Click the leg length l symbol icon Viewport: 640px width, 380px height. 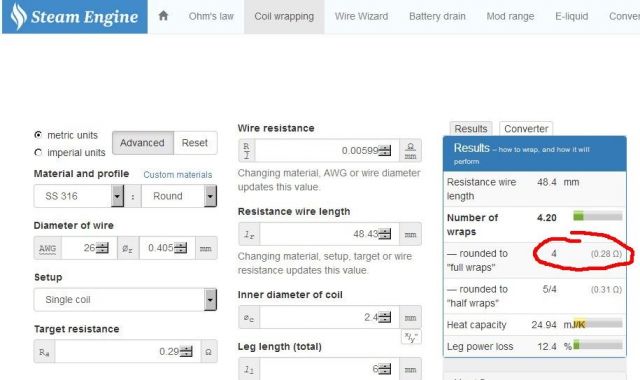pos(249,369)
